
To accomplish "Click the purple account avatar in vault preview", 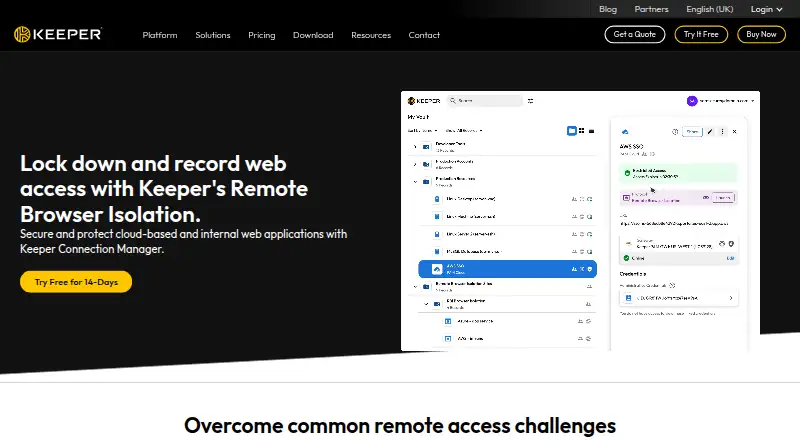I will (x=692, y=101).
